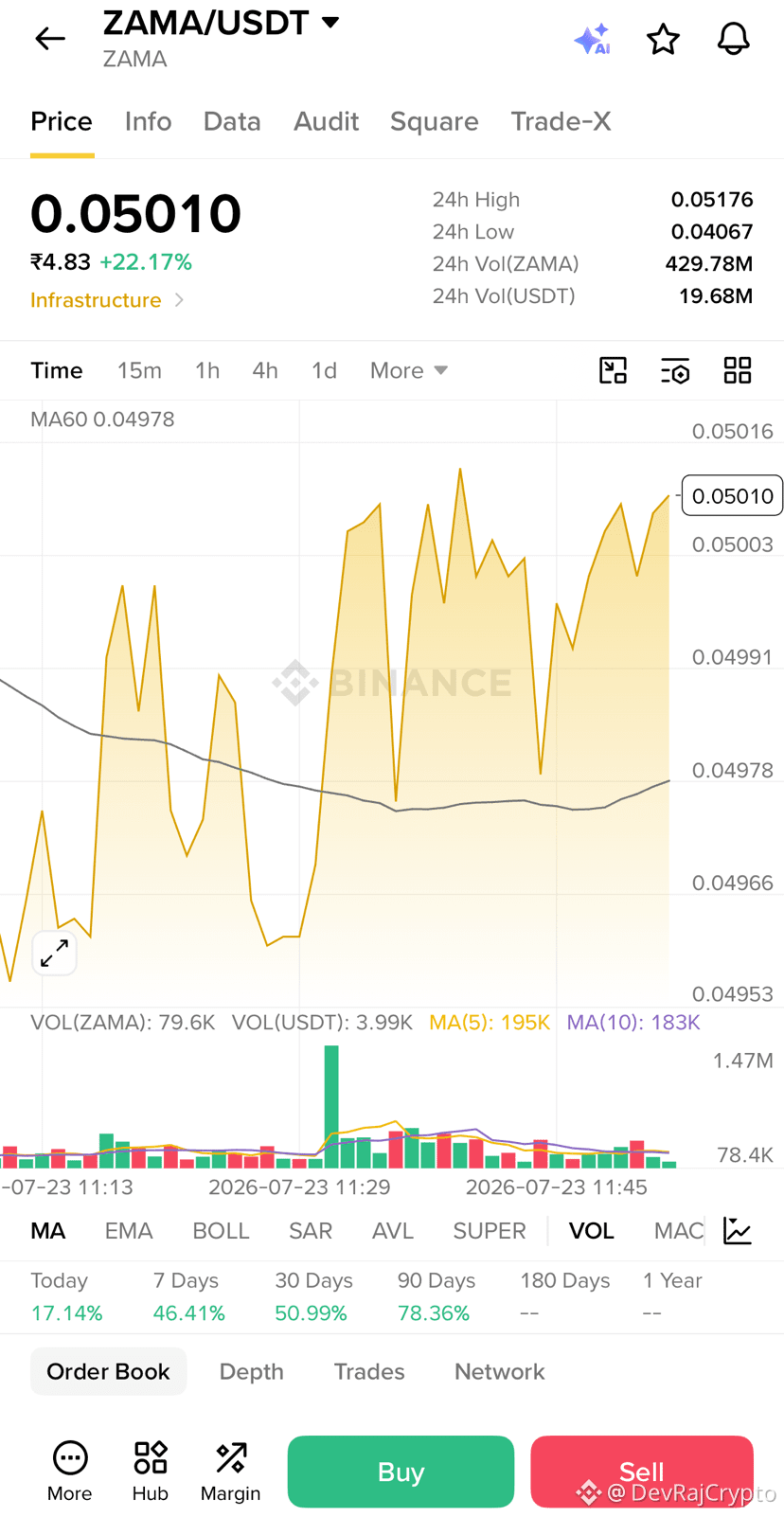The width and height of the screenshot is (784, 1517).
Task: Click the 90 Days 78.36% performance value
Action: (434, 1313)
